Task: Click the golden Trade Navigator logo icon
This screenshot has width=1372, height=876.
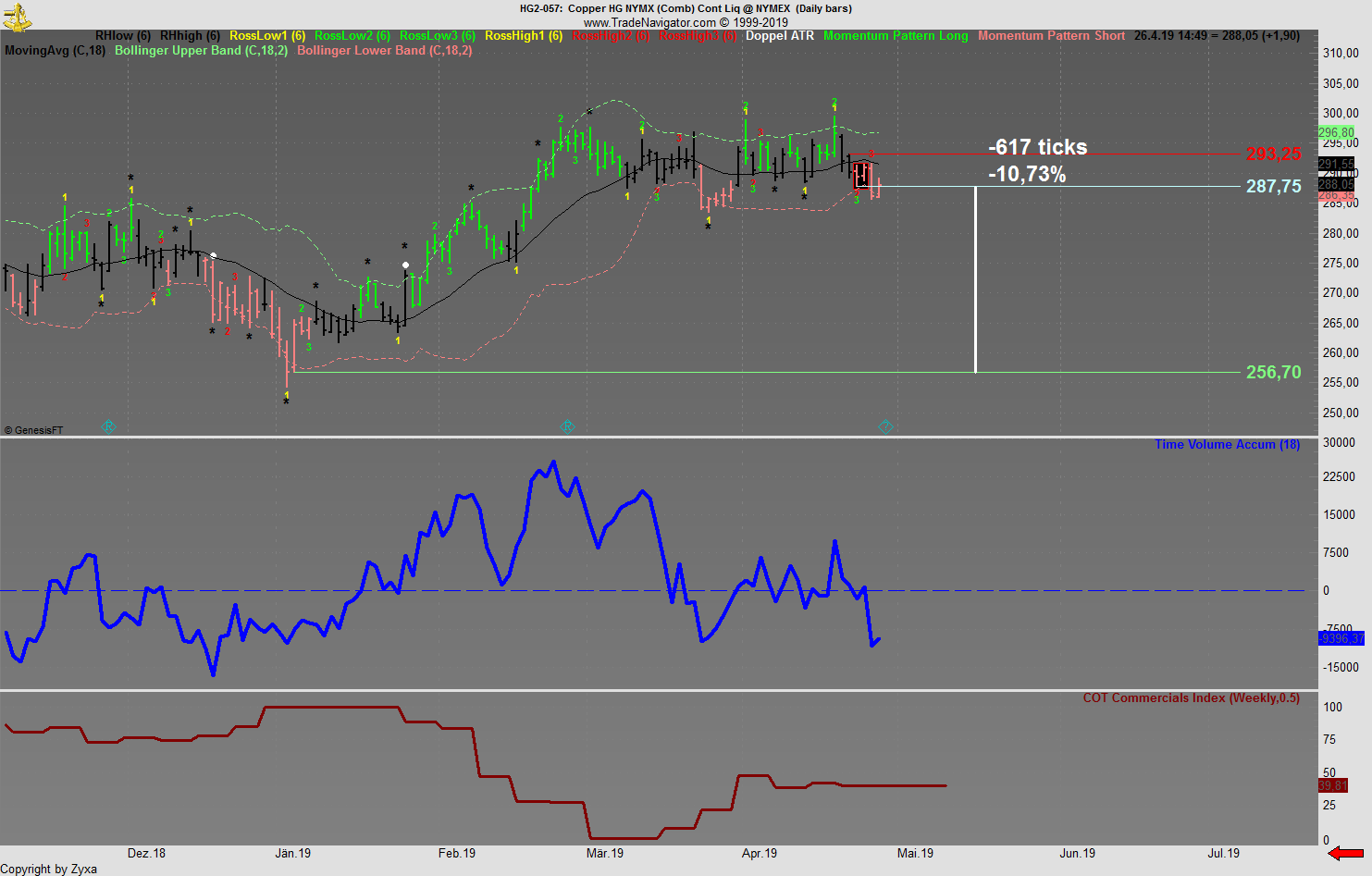Action: coord(17,16)
